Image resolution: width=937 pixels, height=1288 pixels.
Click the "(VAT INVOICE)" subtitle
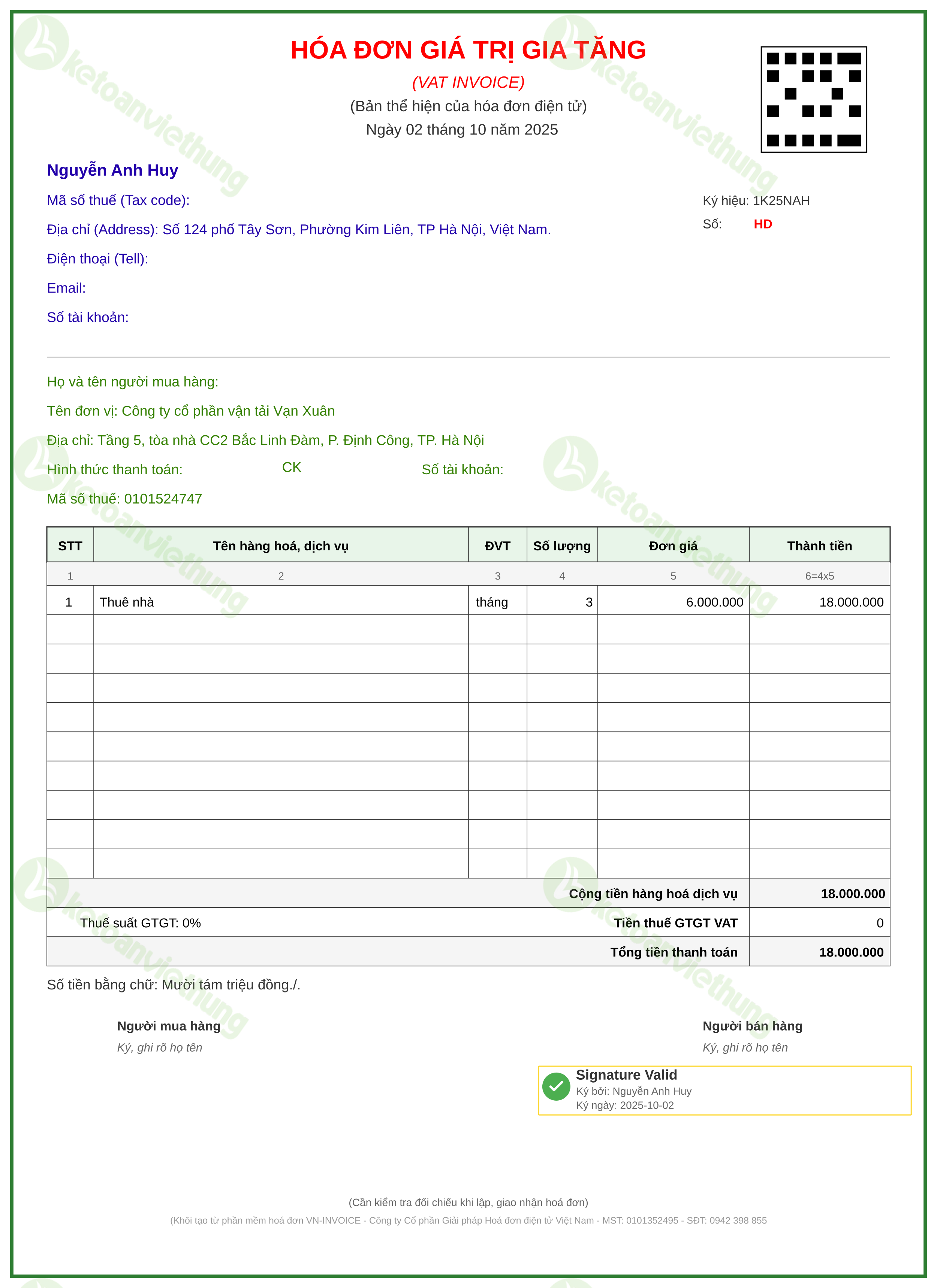pyautogui.click(x=468, y=82)
